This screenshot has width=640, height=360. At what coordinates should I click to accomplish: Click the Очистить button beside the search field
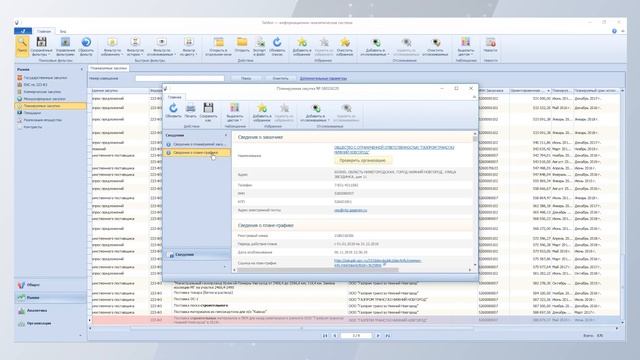[280, 78]
